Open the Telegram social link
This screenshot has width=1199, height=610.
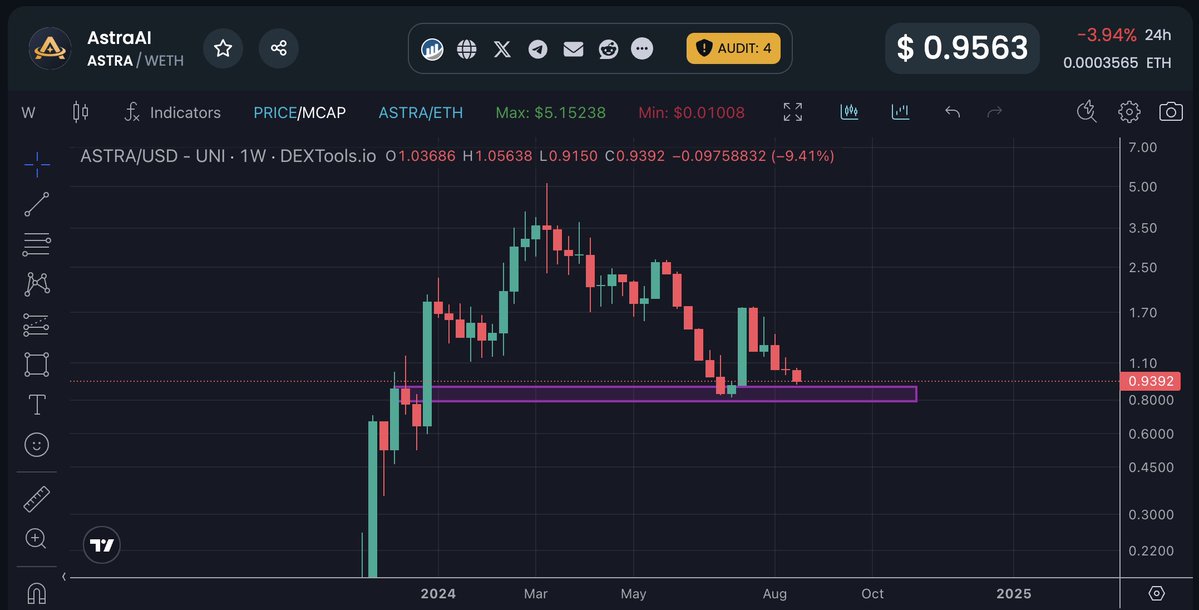tap(538, 49)
